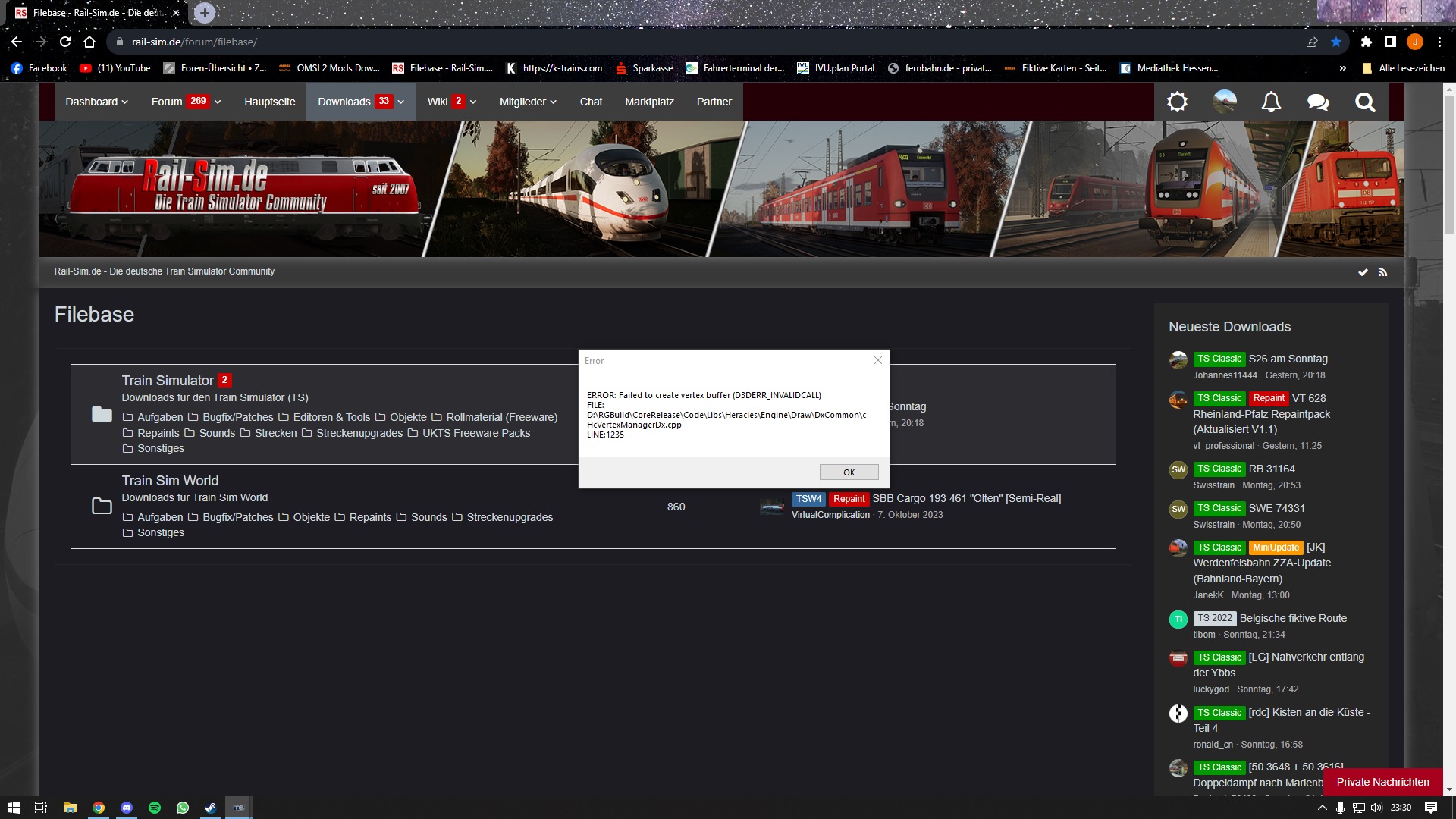This screenshot has height=819, width=1456.
Task: Open the Train Sim World category link
Action: (170, 481)
